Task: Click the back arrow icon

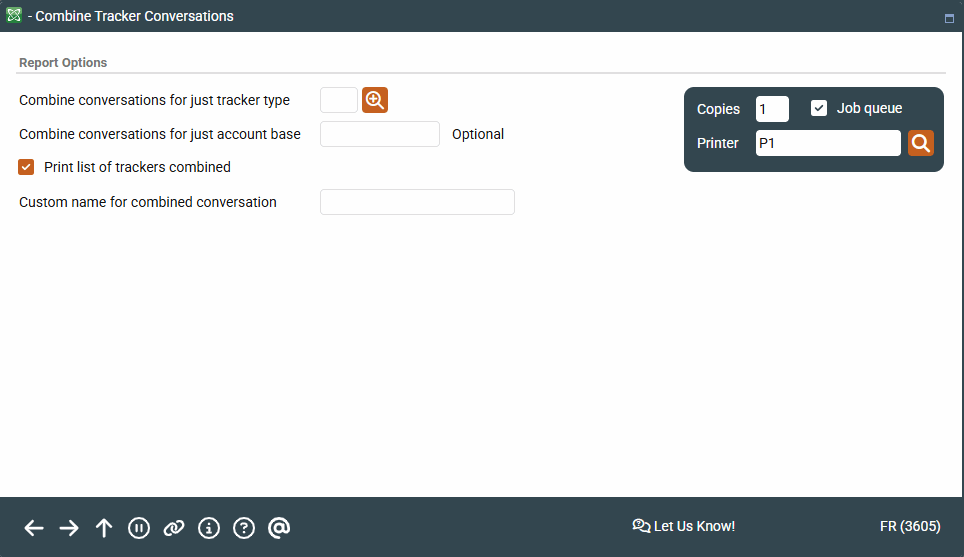Action: (x=34, y=528)
